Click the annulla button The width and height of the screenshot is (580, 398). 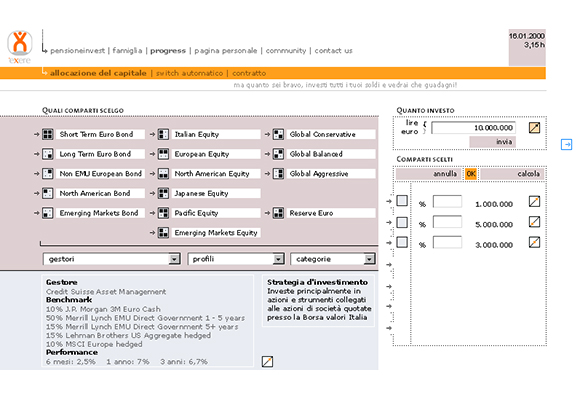[428, 174]
